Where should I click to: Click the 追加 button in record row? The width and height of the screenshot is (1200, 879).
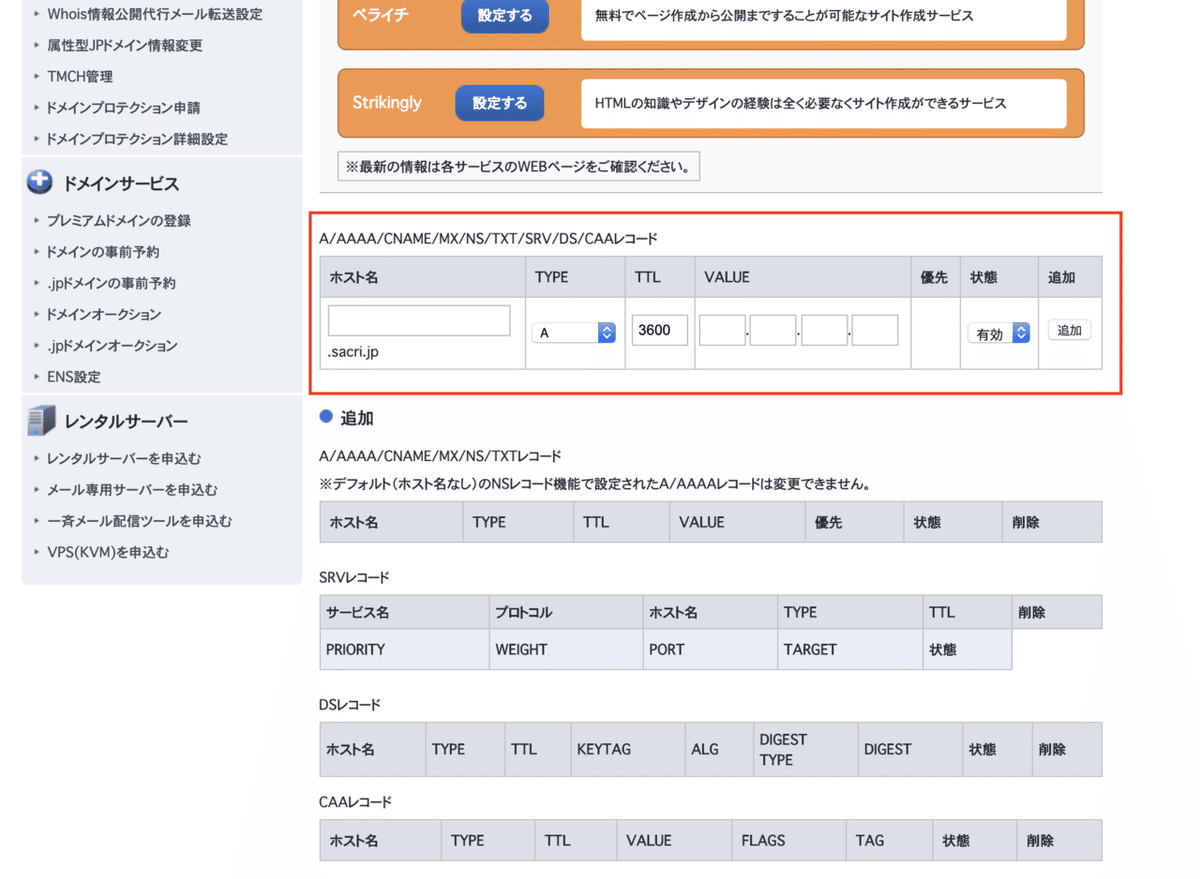[x=1069, y=330]
